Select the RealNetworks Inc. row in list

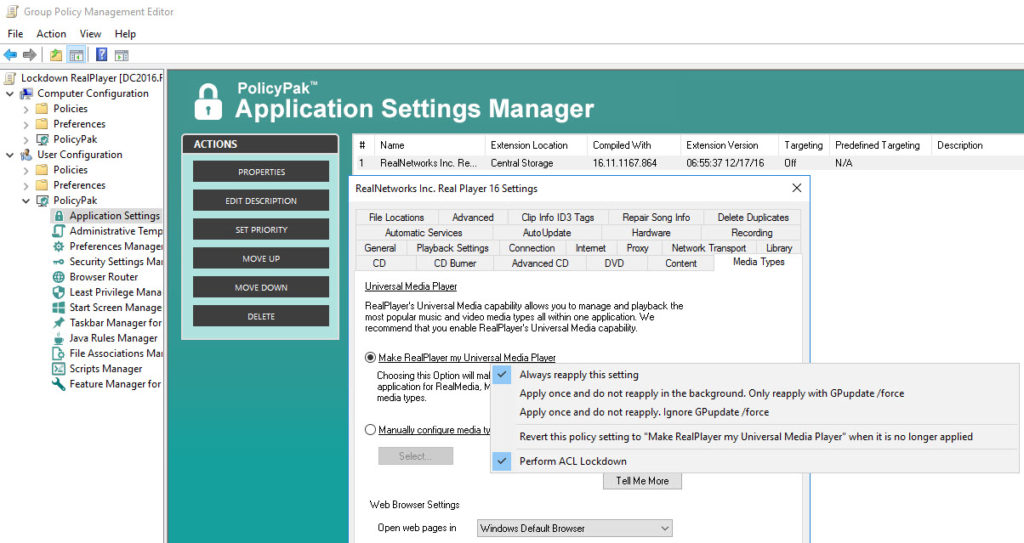(688, 163)
